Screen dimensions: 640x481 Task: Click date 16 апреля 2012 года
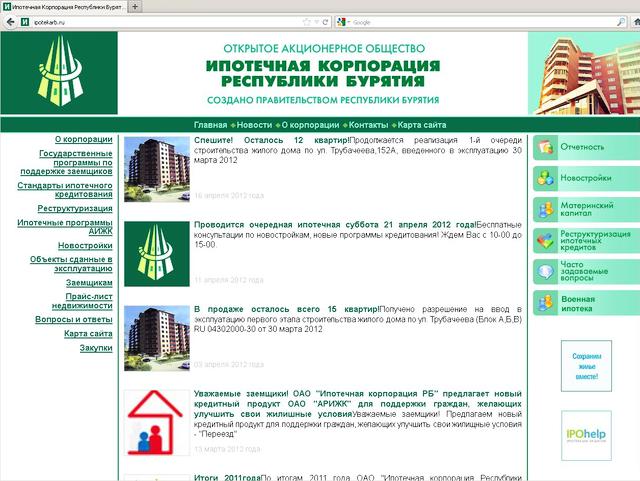tap(229, 196)
